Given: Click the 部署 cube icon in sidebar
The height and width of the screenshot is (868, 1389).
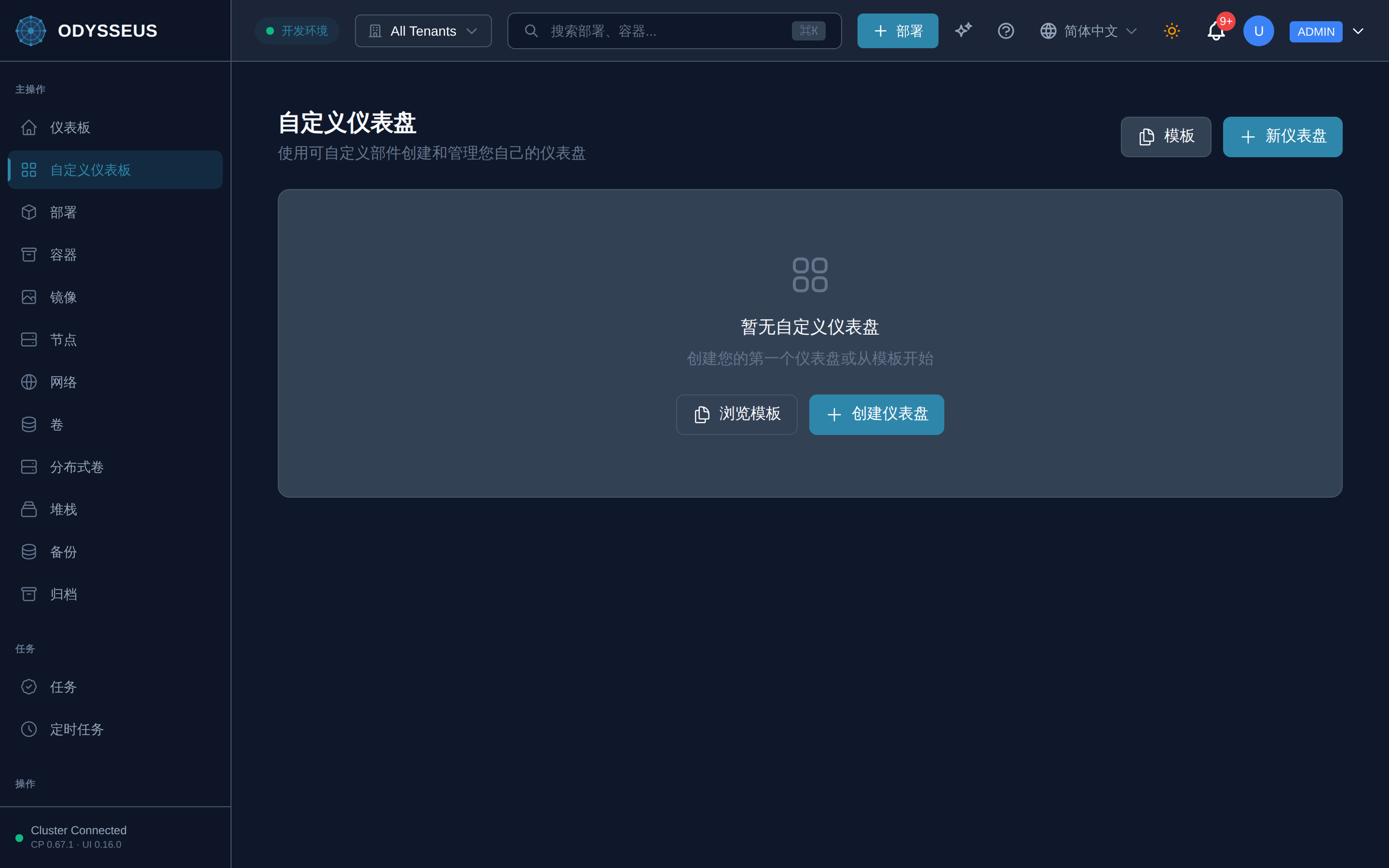Looking at the screenshot, I should 29,212.
